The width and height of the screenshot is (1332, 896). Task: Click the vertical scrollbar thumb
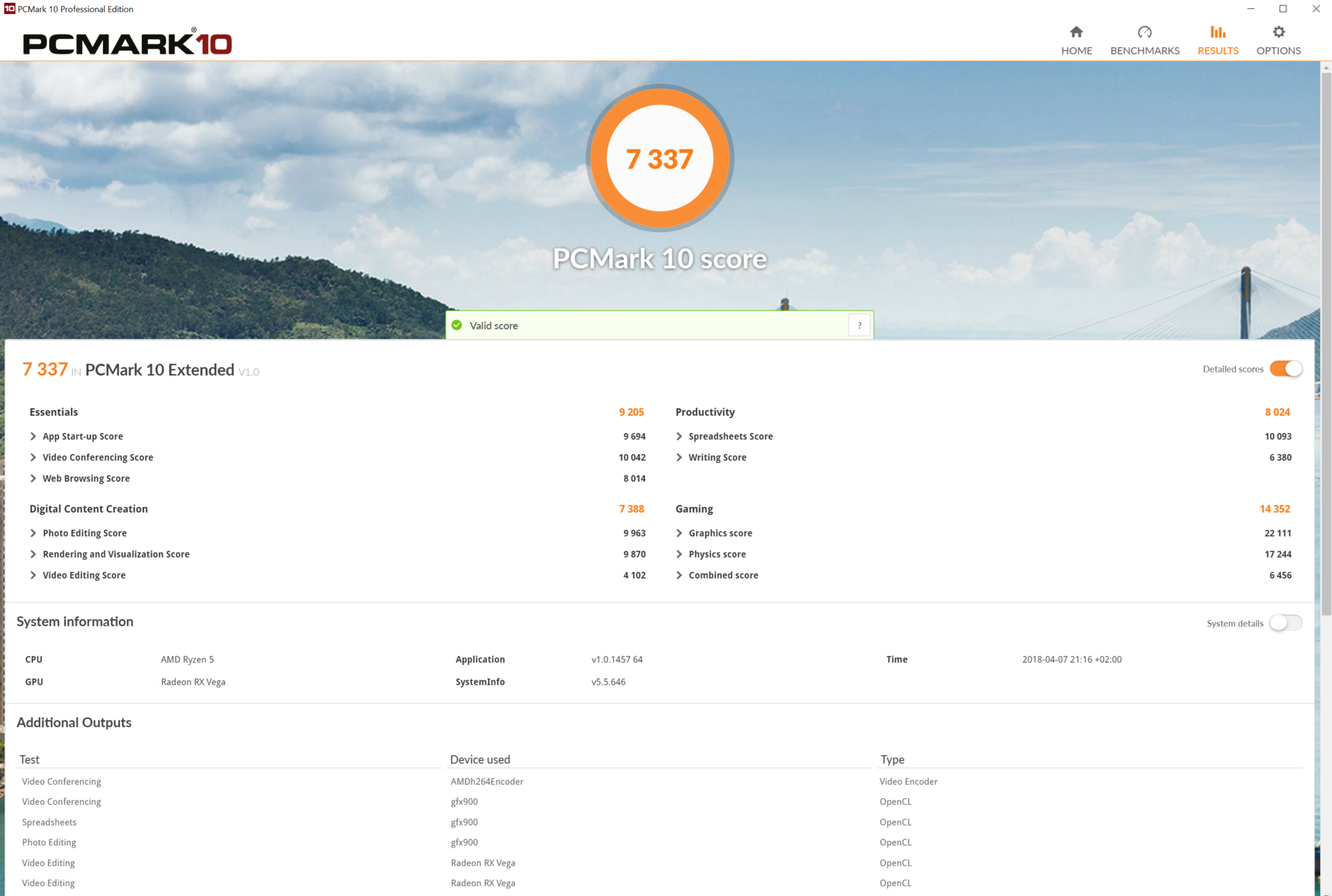1326,343
